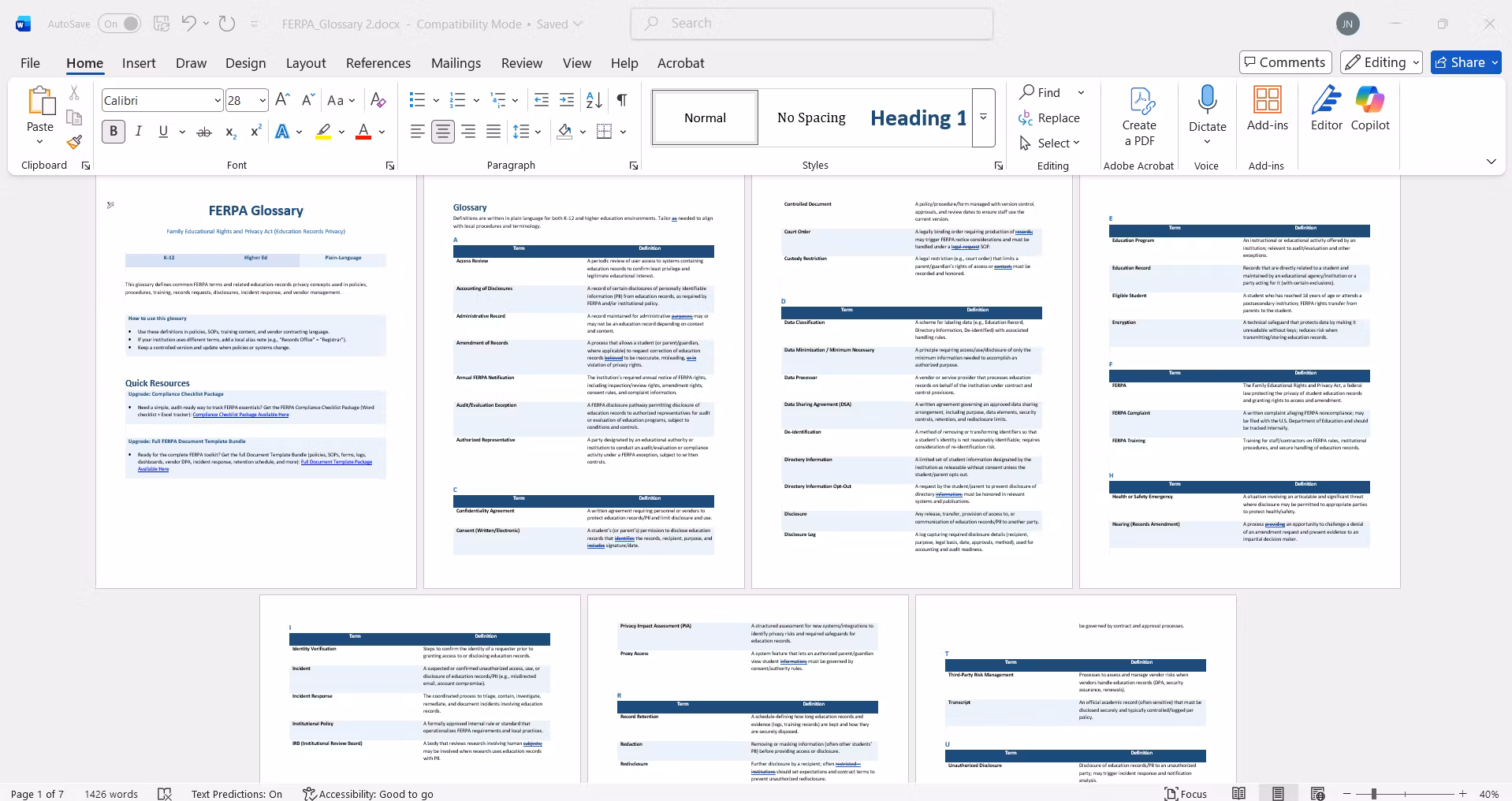This screenshot has width=1512, height=801.
Task: Click the Comments button
Action: [1286, 62]
